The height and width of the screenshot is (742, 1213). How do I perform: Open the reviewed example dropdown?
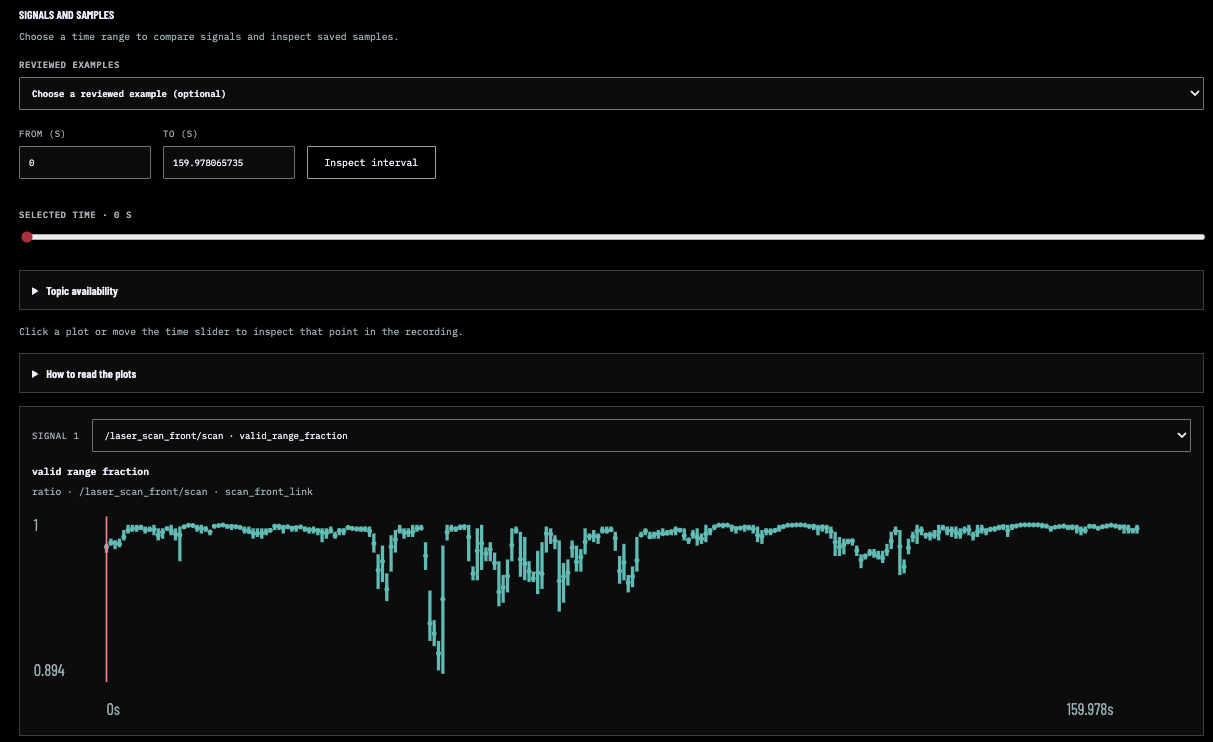tap(611, 94)
